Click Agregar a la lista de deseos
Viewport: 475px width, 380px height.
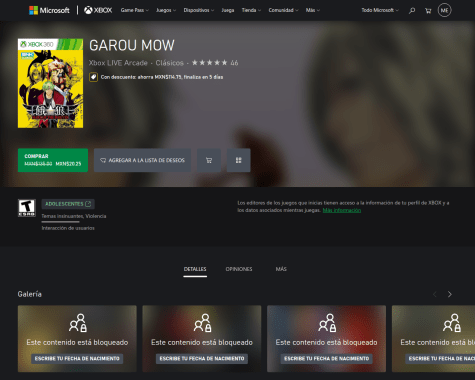142,160
